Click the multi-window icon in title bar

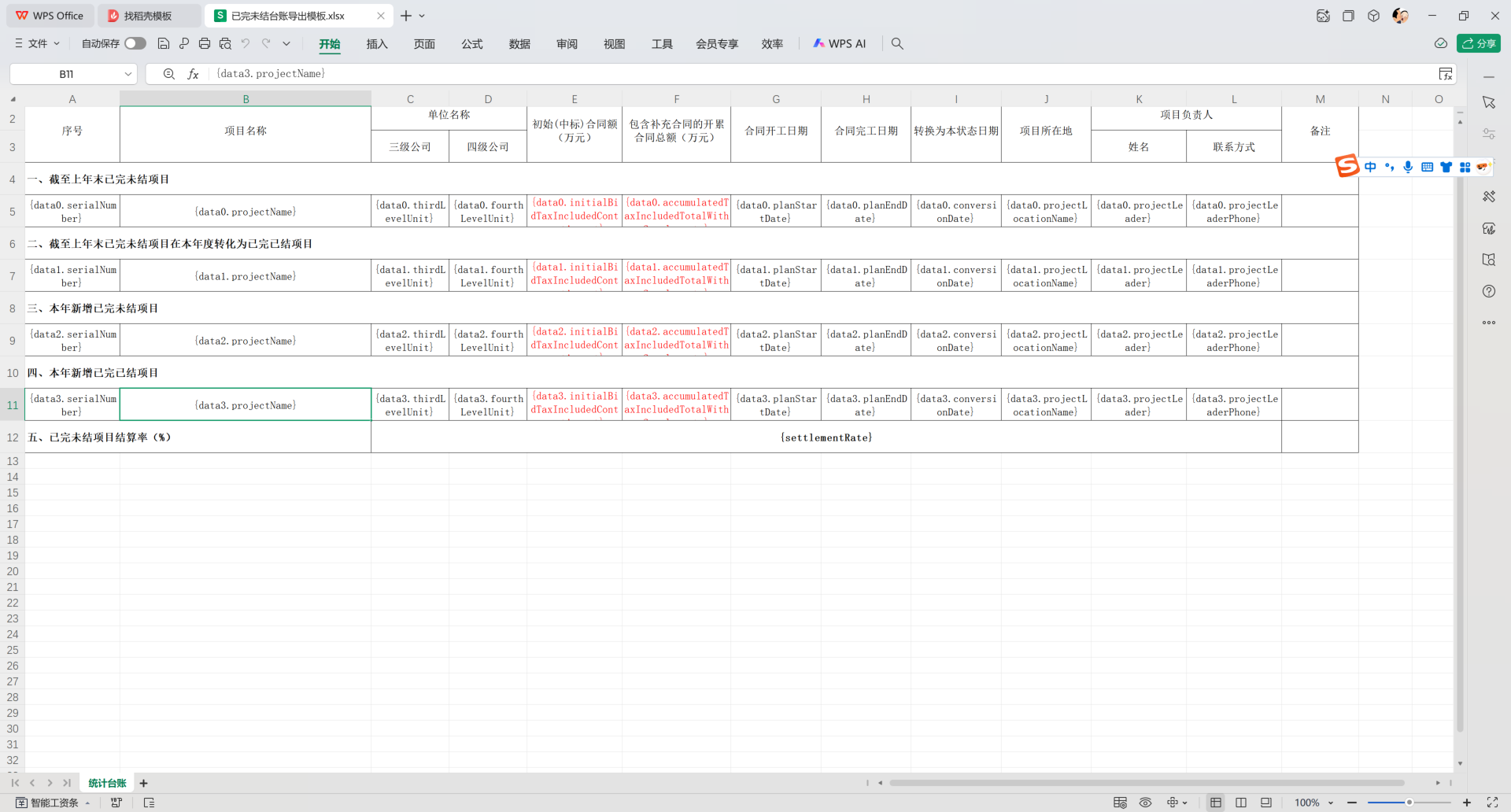[1348, 16]
